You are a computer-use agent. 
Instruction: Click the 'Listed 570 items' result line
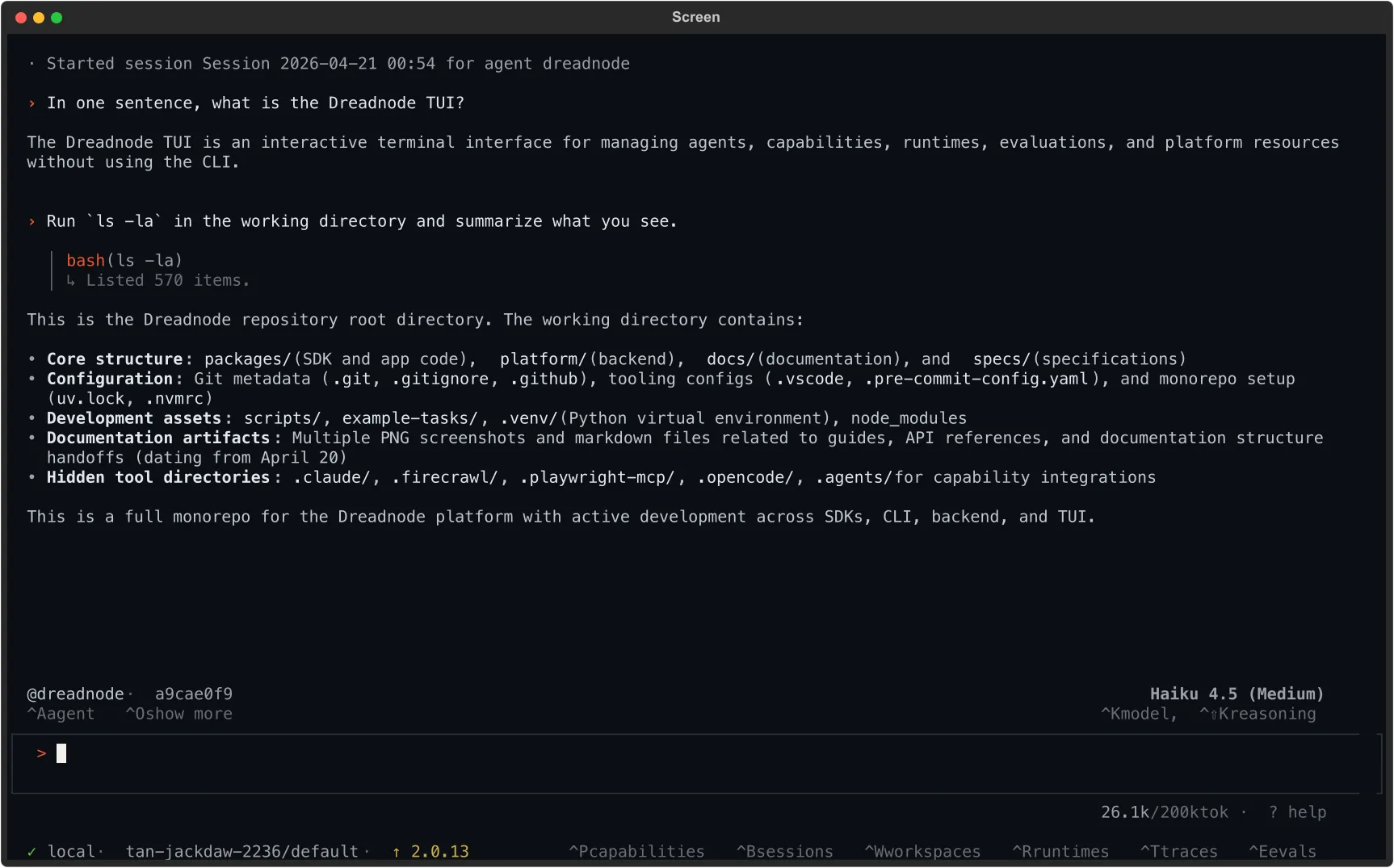click(x=158, y=280)
